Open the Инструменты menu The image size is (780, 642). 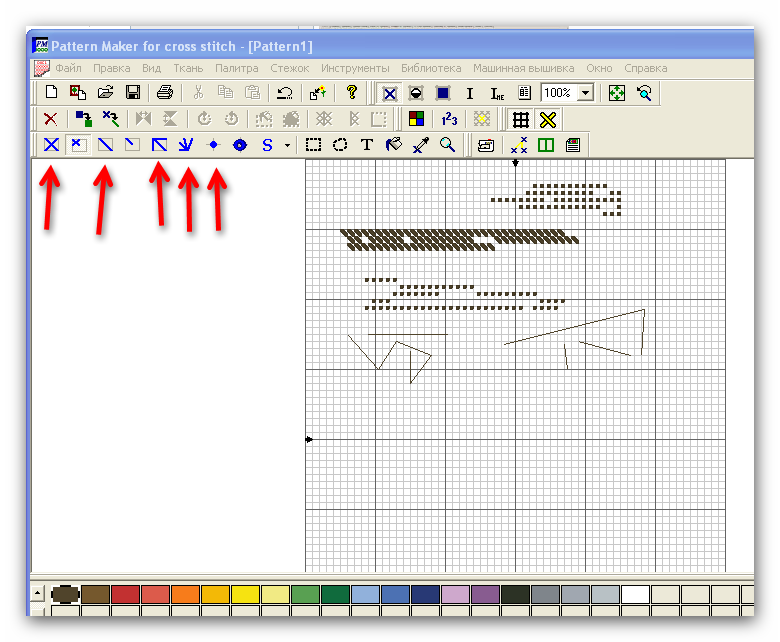(355, 68)
